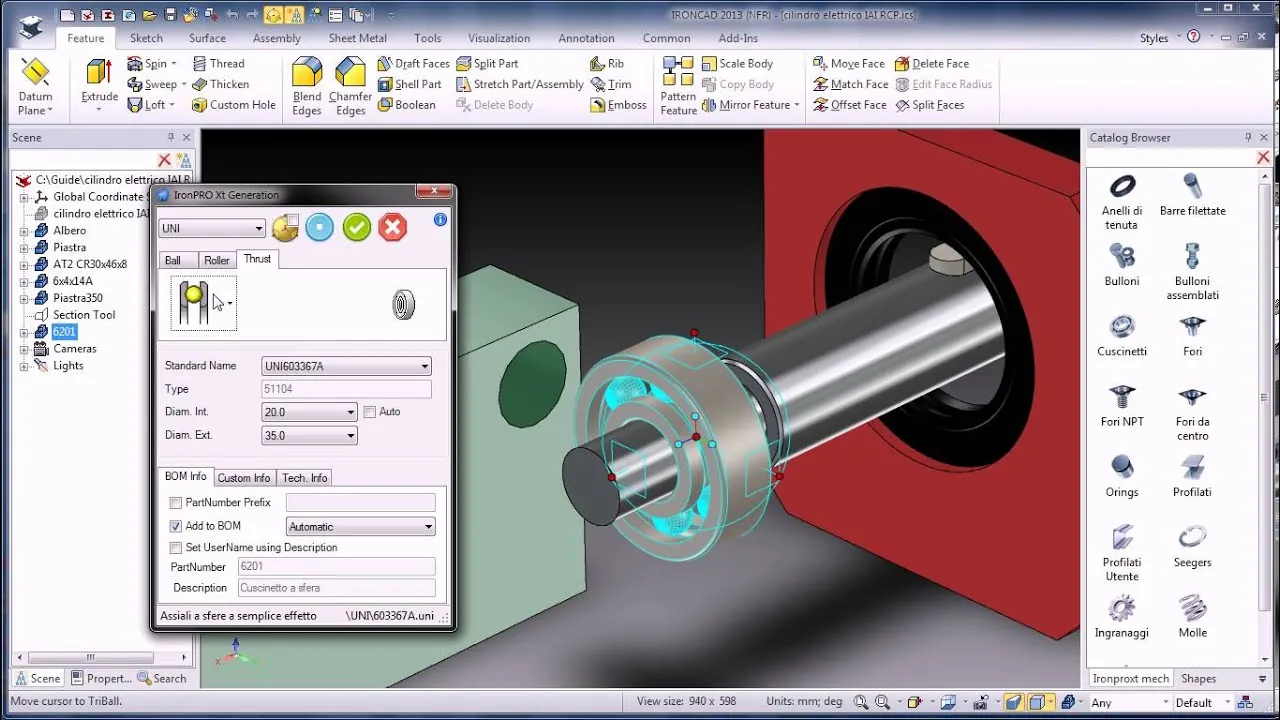The height and width of the screenshot is (720, 1280).
Task: Open the Automatic BOM dropdown
Action: (360, 527)
